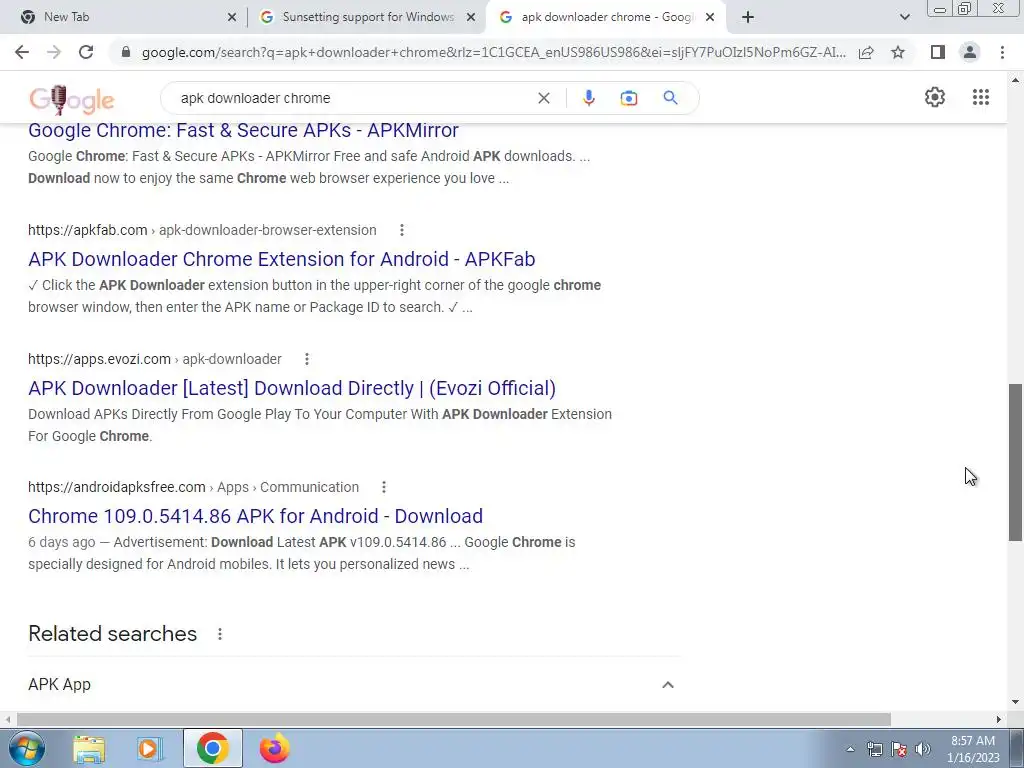Close the New Tab tab
Screen dimensions: 1024x768
click(x=232, y=18)
